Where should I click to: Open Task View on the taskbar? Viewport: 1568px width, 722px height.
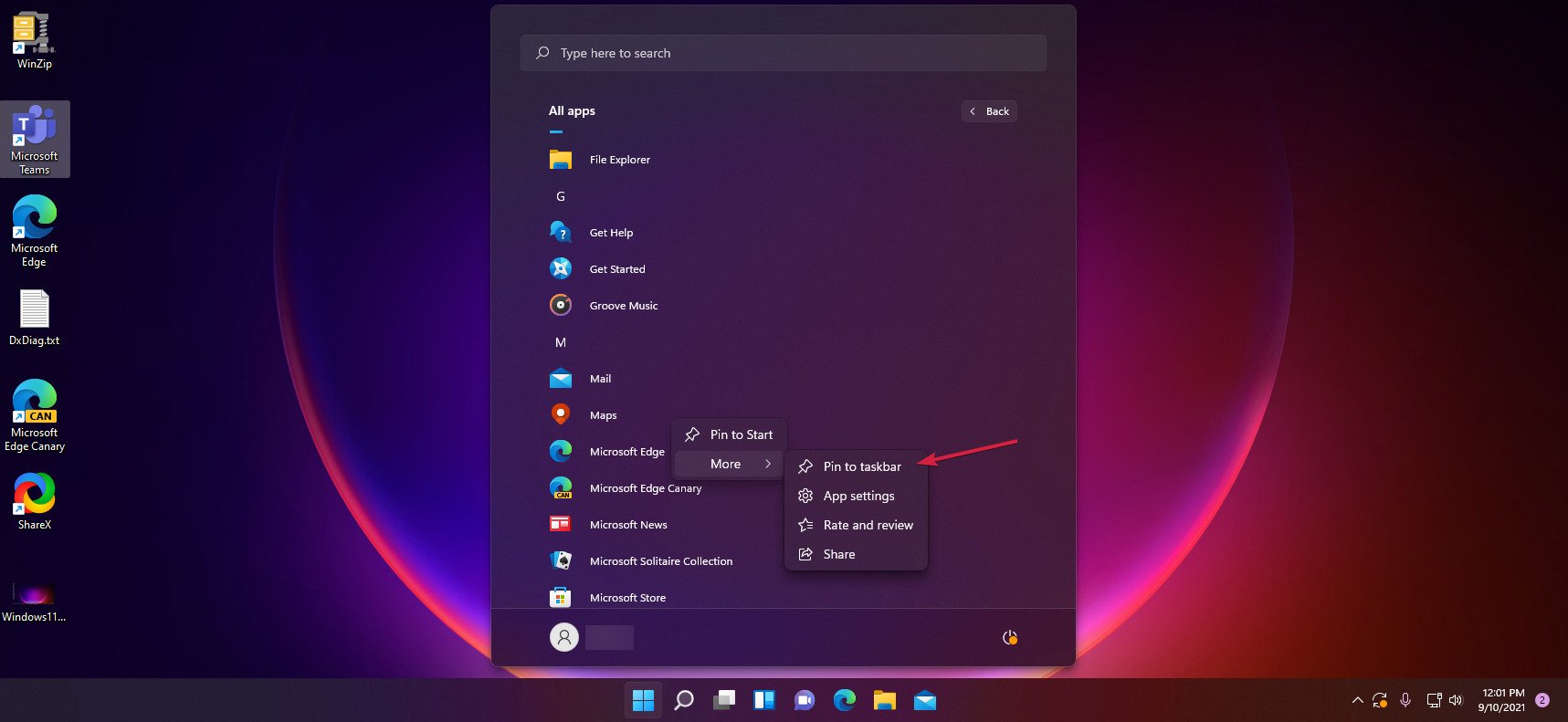tap(724, 700)
